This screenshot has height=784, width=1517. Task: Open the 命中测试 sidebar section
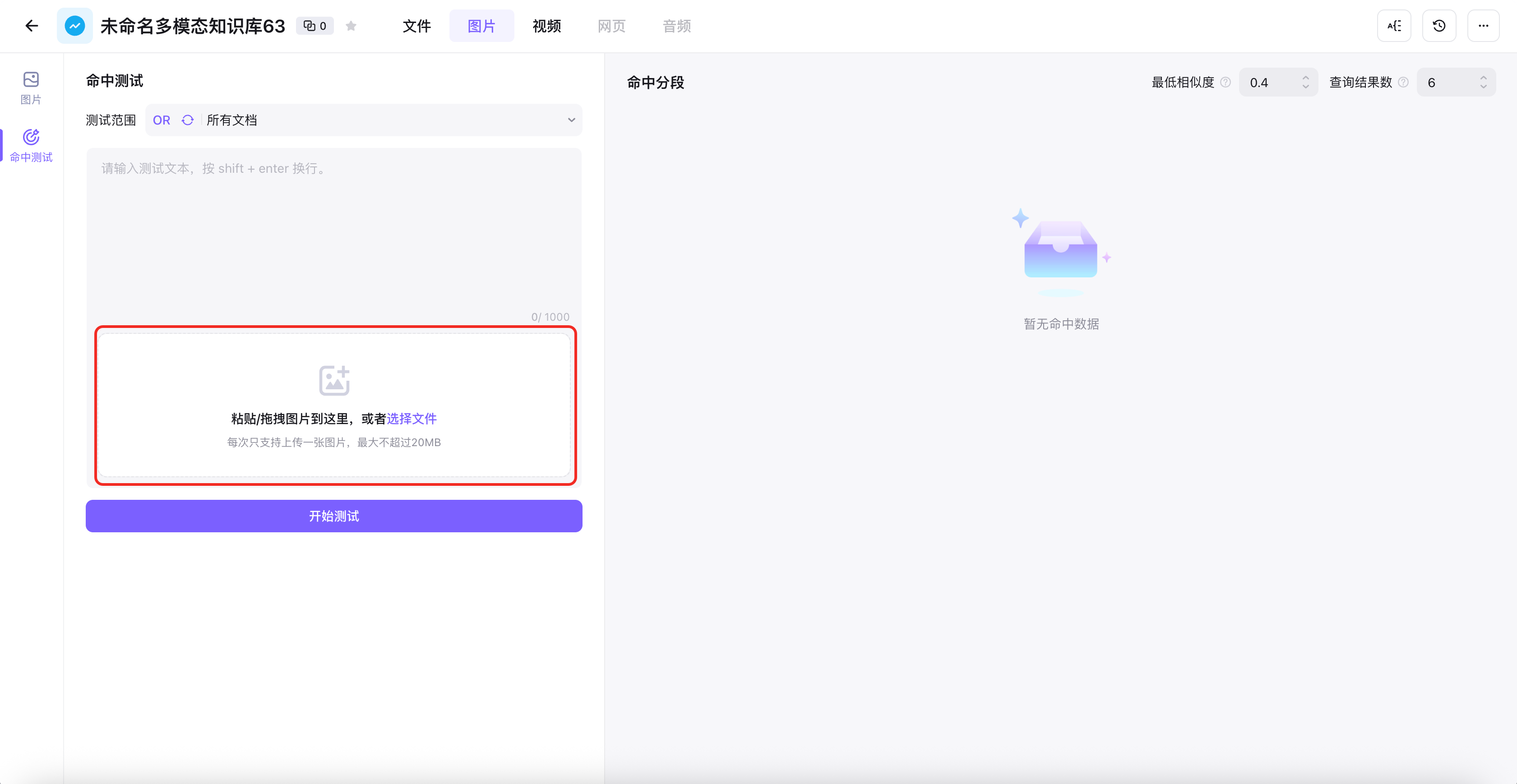31,145
